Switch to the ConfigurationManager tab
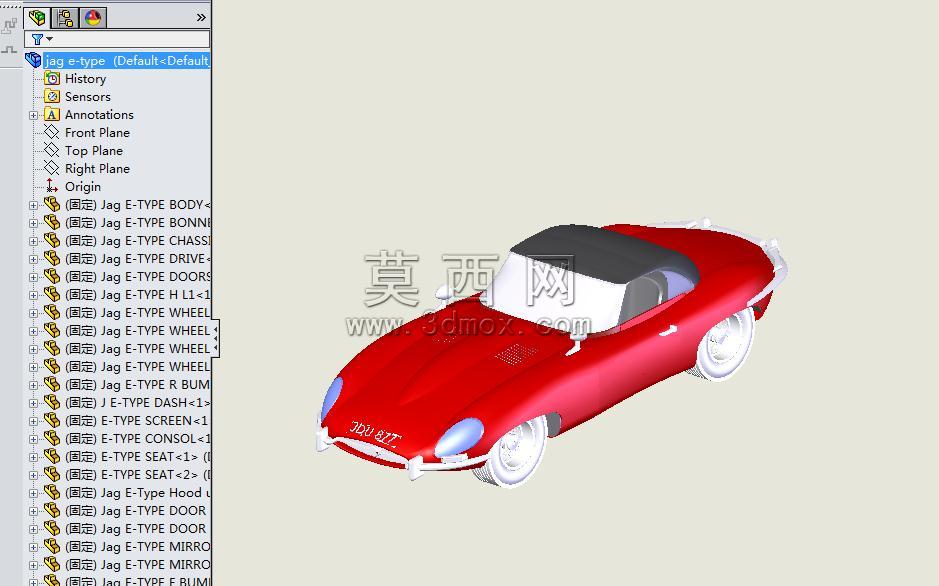Image resolution: width=939 pixels, height=586 pixels. click(x=65, y=17)
